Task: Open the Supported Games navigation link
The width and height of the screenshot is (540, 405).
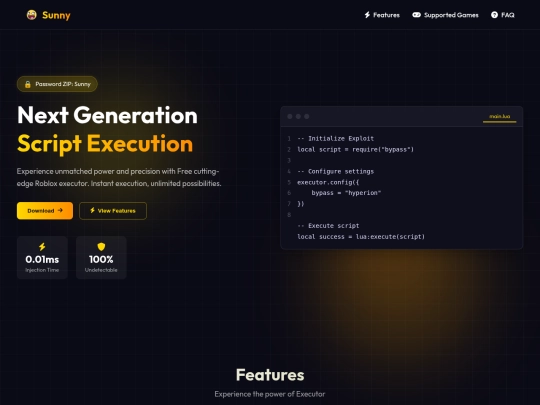Action: pos(445,15)
